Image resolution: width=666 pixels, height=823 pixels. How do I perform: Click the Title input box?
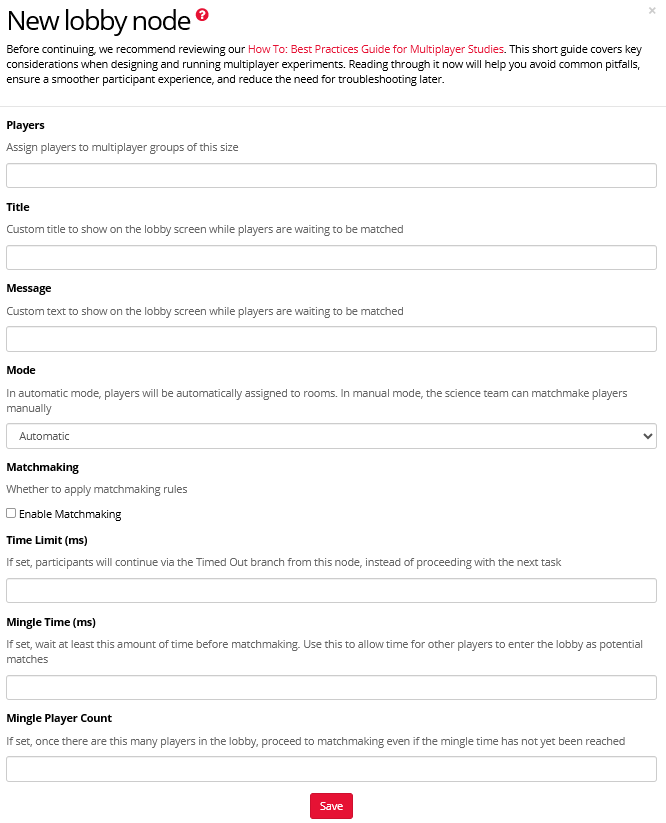[331, 256]
